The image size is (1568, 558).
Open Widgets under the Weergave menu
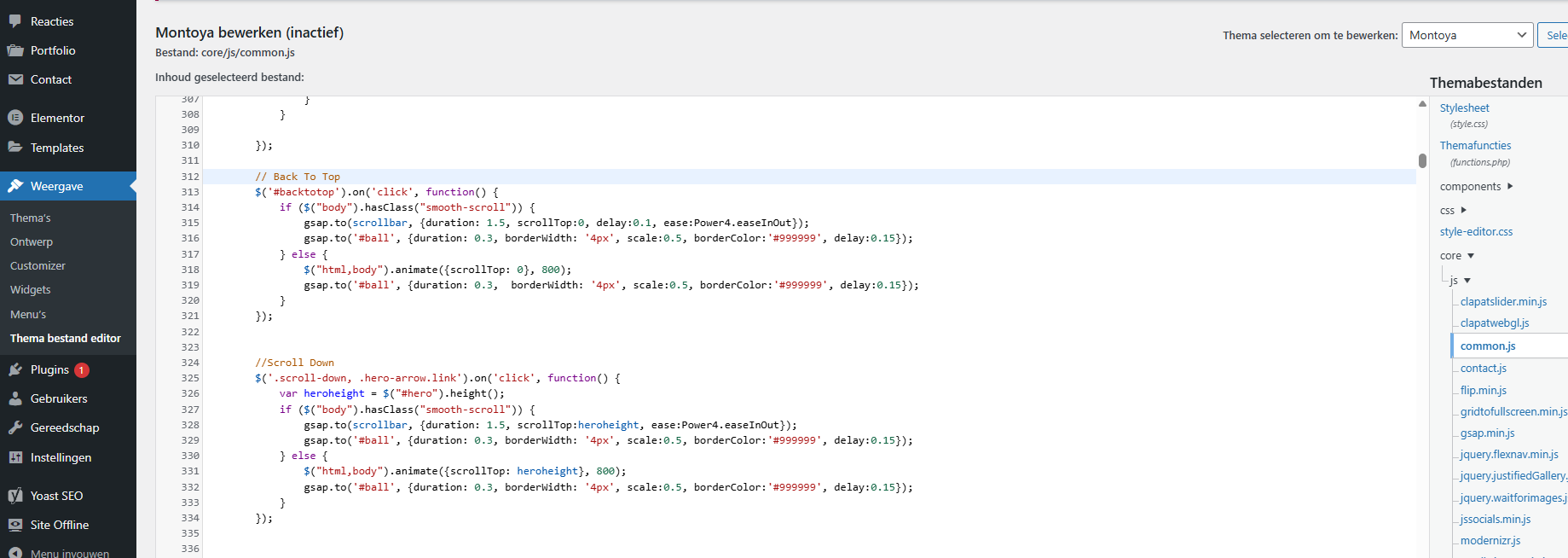[31, 290]
